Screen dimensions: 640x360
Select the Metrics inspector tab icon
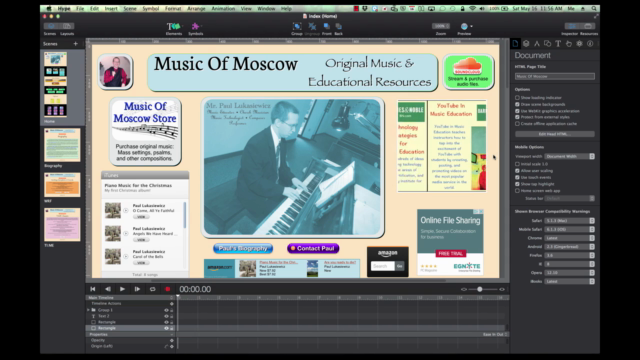pyautogui.click(x=537, y=44)
